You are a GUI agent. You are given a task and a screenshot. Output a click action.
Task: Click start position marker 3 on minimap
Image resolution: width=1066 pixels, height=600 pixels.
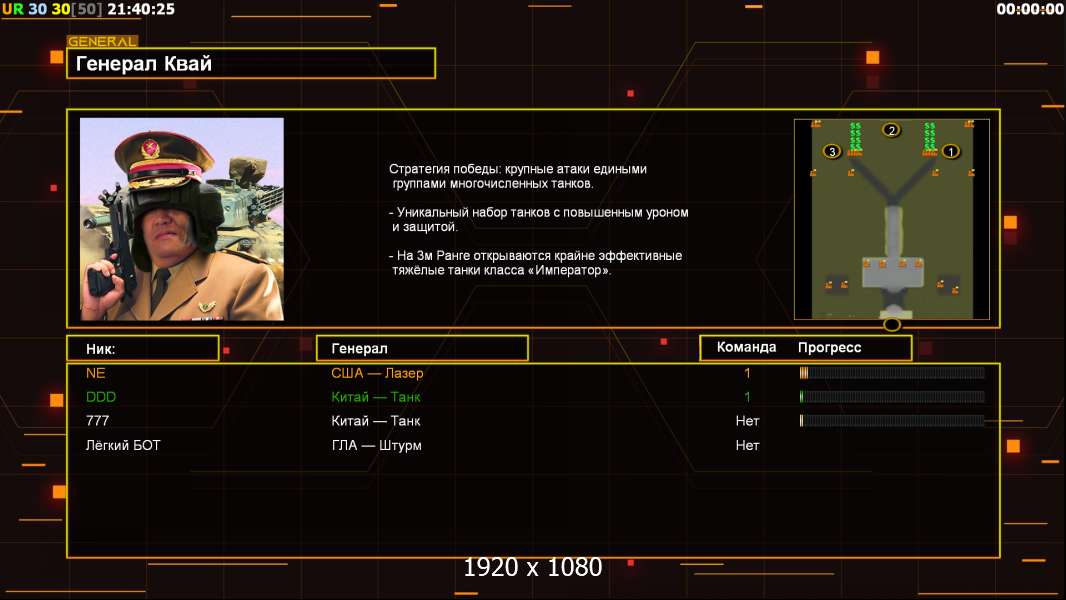pyautogui.click(x=831, y=151)
